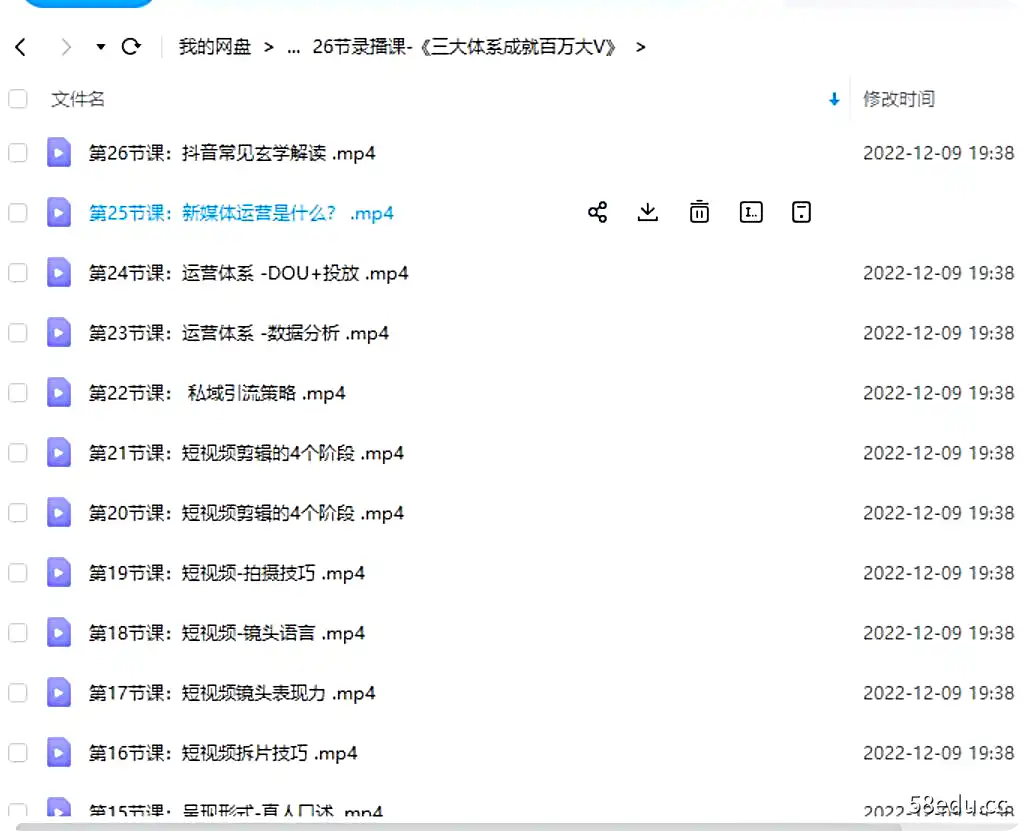Click the rightmost action icon on 第25节课 row
The height and width of the screenshot is (831, 1025).
801,212
